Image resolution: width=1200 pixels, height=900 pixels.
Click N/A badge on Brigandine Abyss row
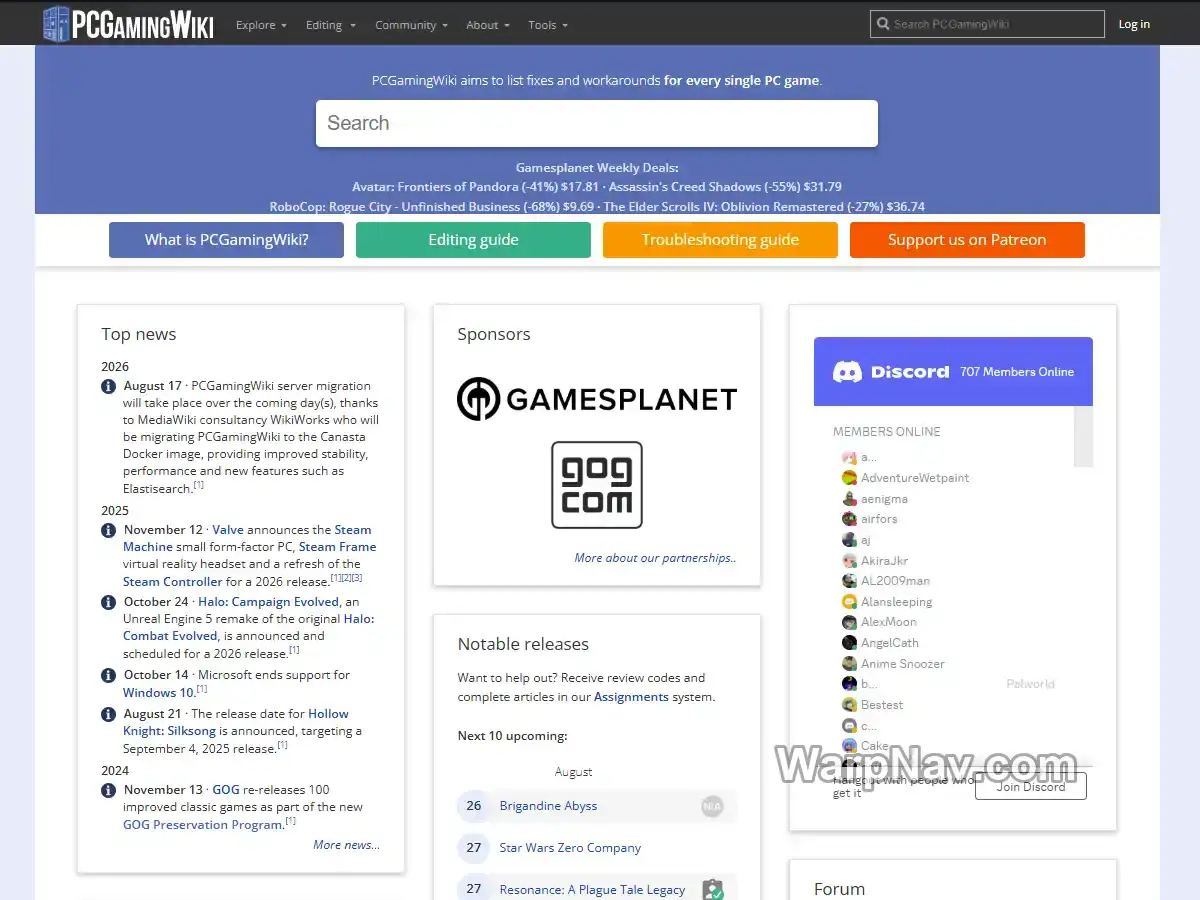pyautogui.click(x=712, y=806)
